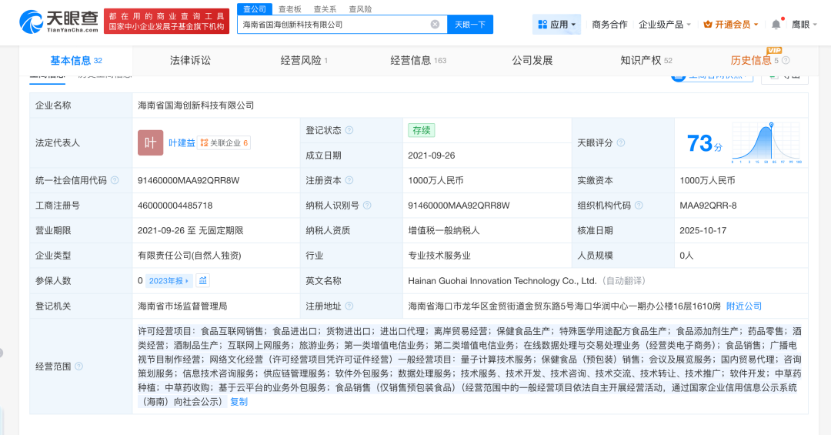
Task: Click the legal representative avatar 叶
Action: [150, 143]
